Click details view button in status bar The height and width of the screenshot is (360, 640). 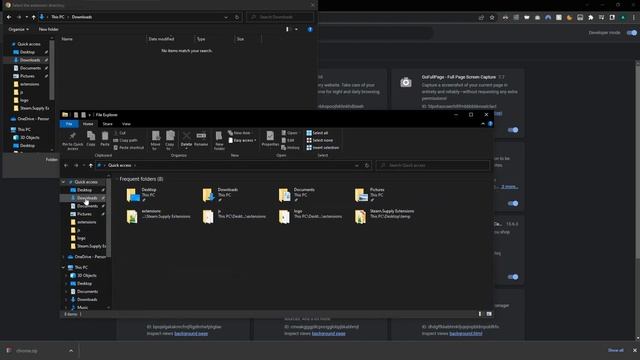click(x=480, y=314)
